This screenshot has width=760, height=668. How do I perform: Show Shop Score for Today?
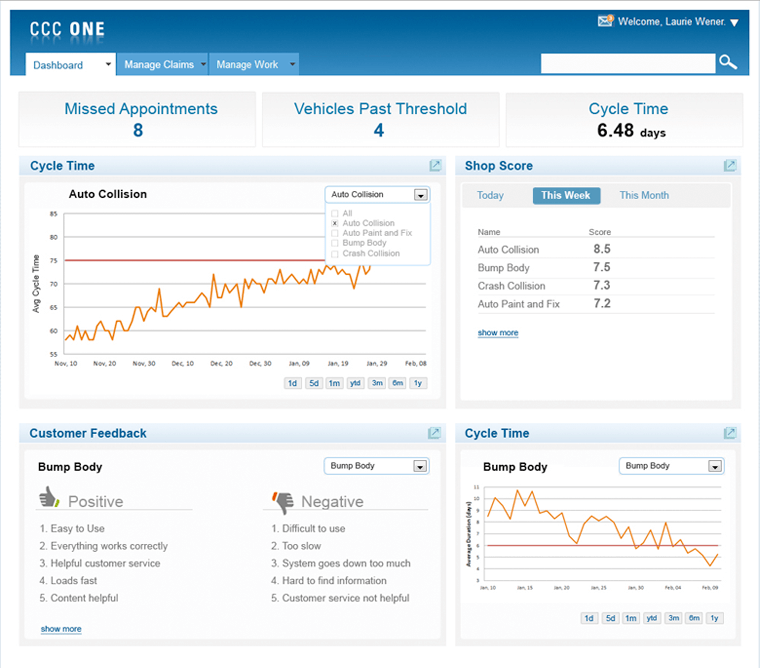pyautogui.click(x=490, y=195)
